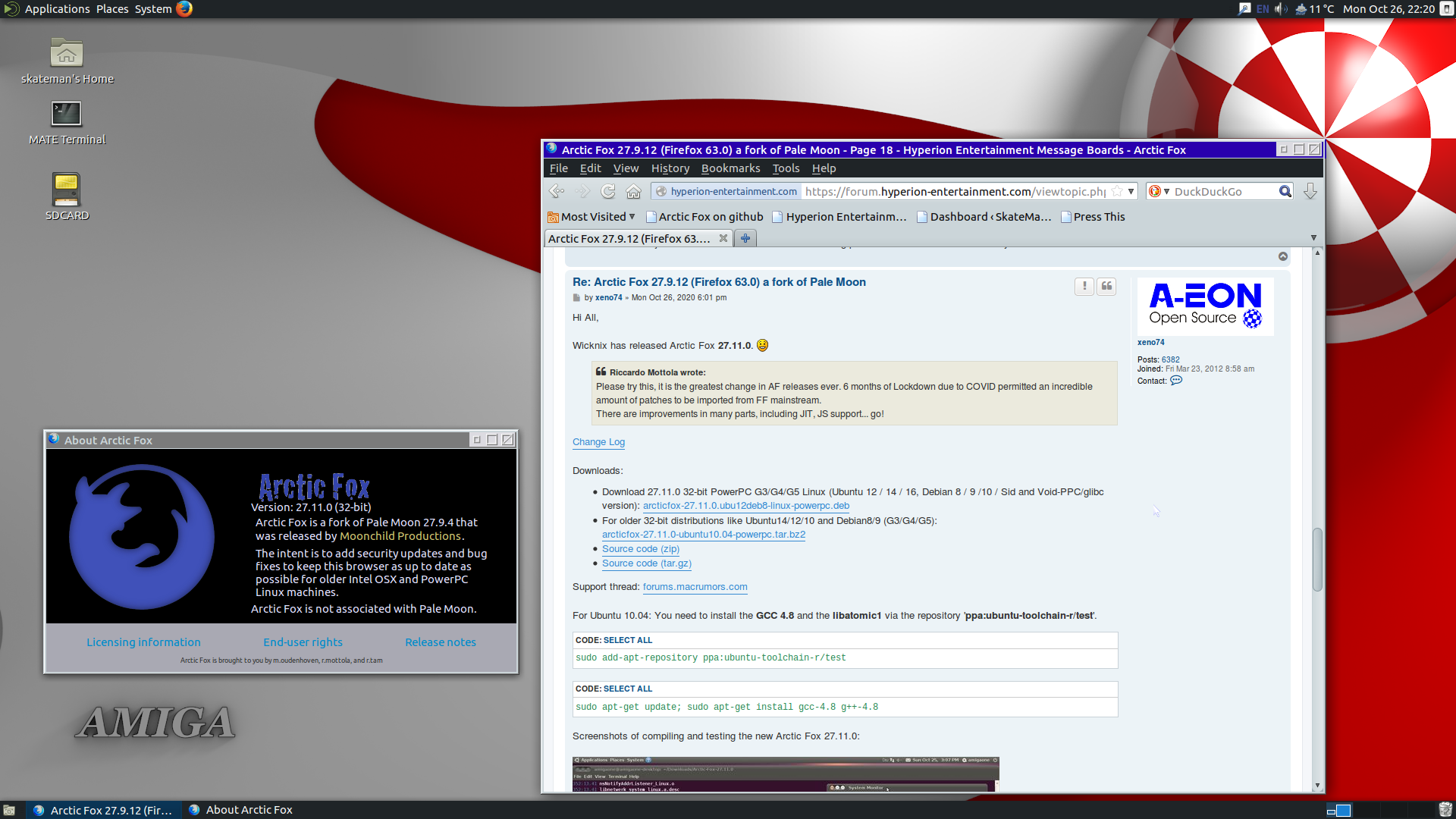Open Release notes in About Arctic Fox
This screenshot has height=819, width=1456.
coord(441,642)
